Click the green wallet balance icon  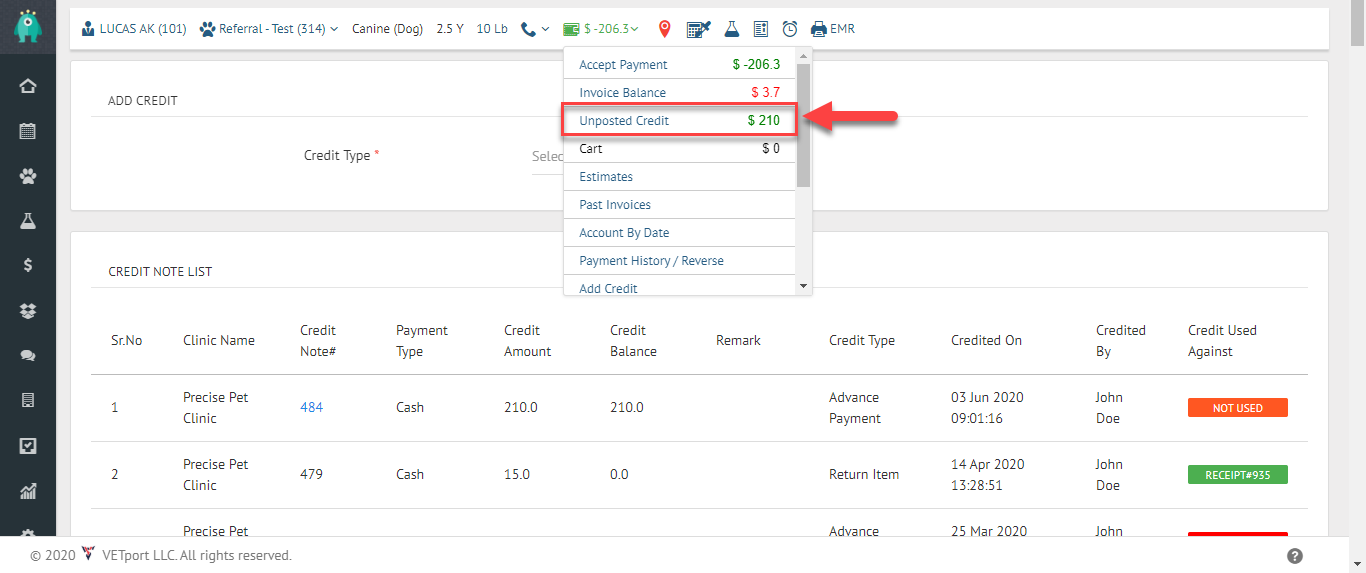tap(572, 29)
